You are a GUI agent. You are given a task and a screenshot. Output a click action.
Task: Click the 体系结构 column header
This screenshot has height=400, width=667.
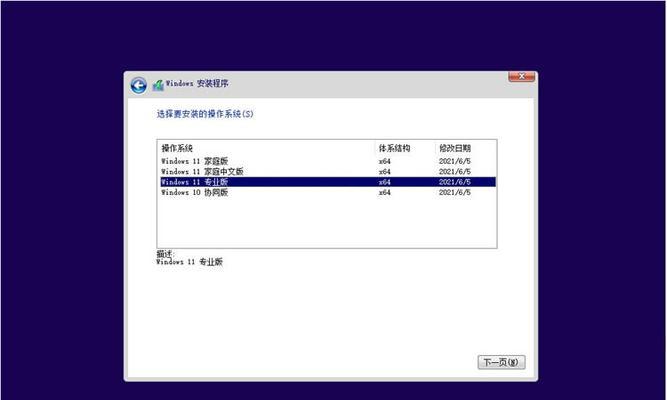(394, 148)
